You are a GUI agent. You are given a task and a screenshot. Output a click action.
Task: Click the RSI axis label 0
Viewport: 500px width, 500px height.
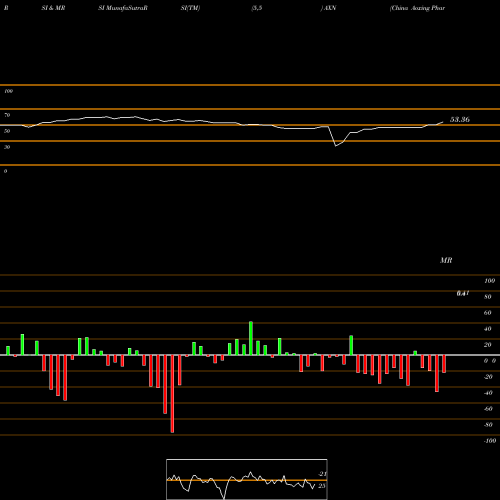point(5,171)
